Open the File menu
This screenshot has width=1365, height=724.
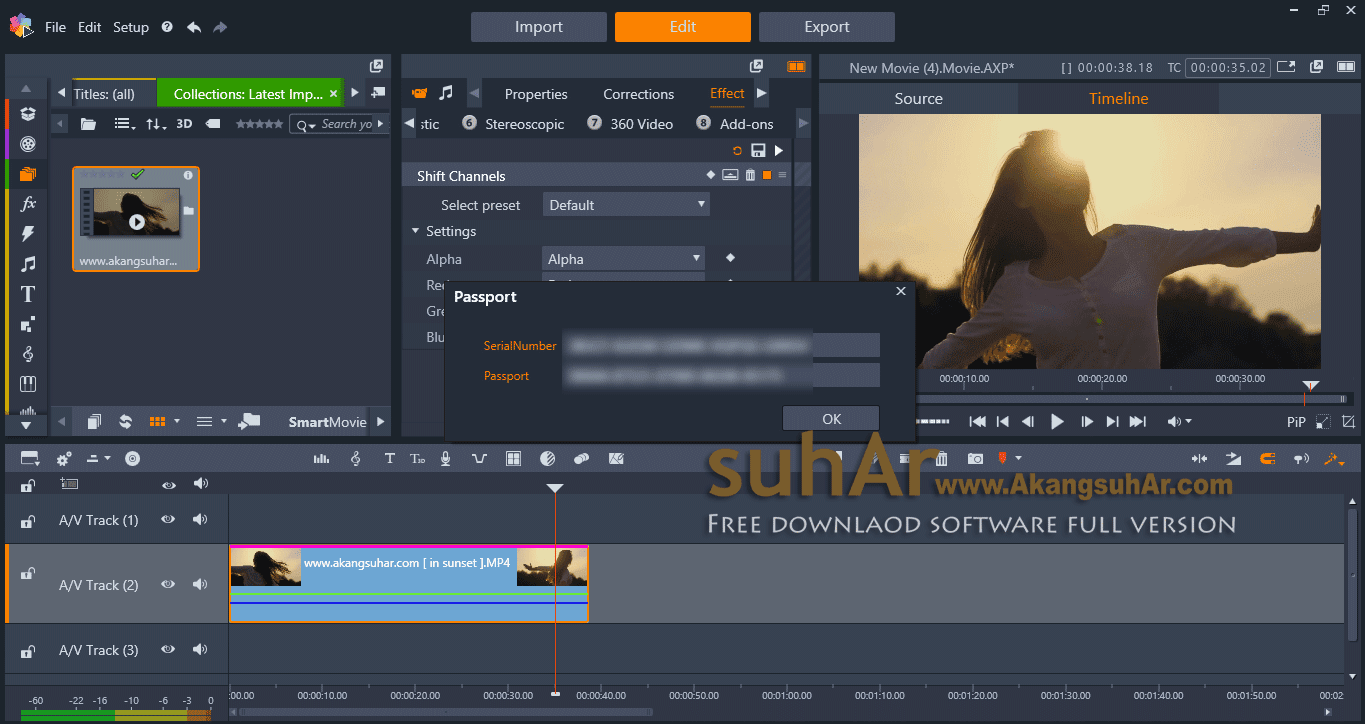pyautogui.click(x=55, y=27)
